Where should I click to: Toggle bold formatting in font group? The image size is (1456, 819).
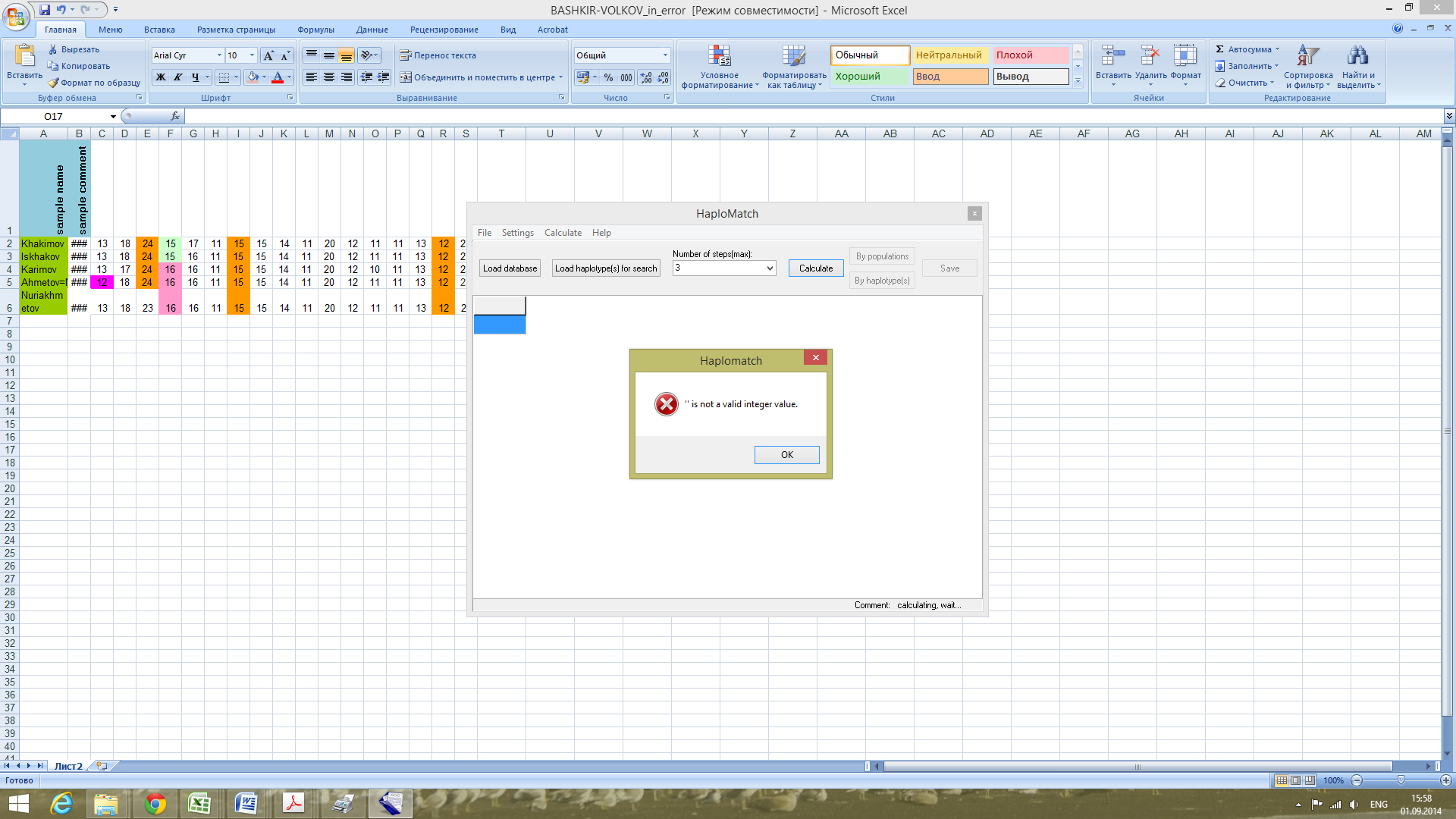(161, 77)
